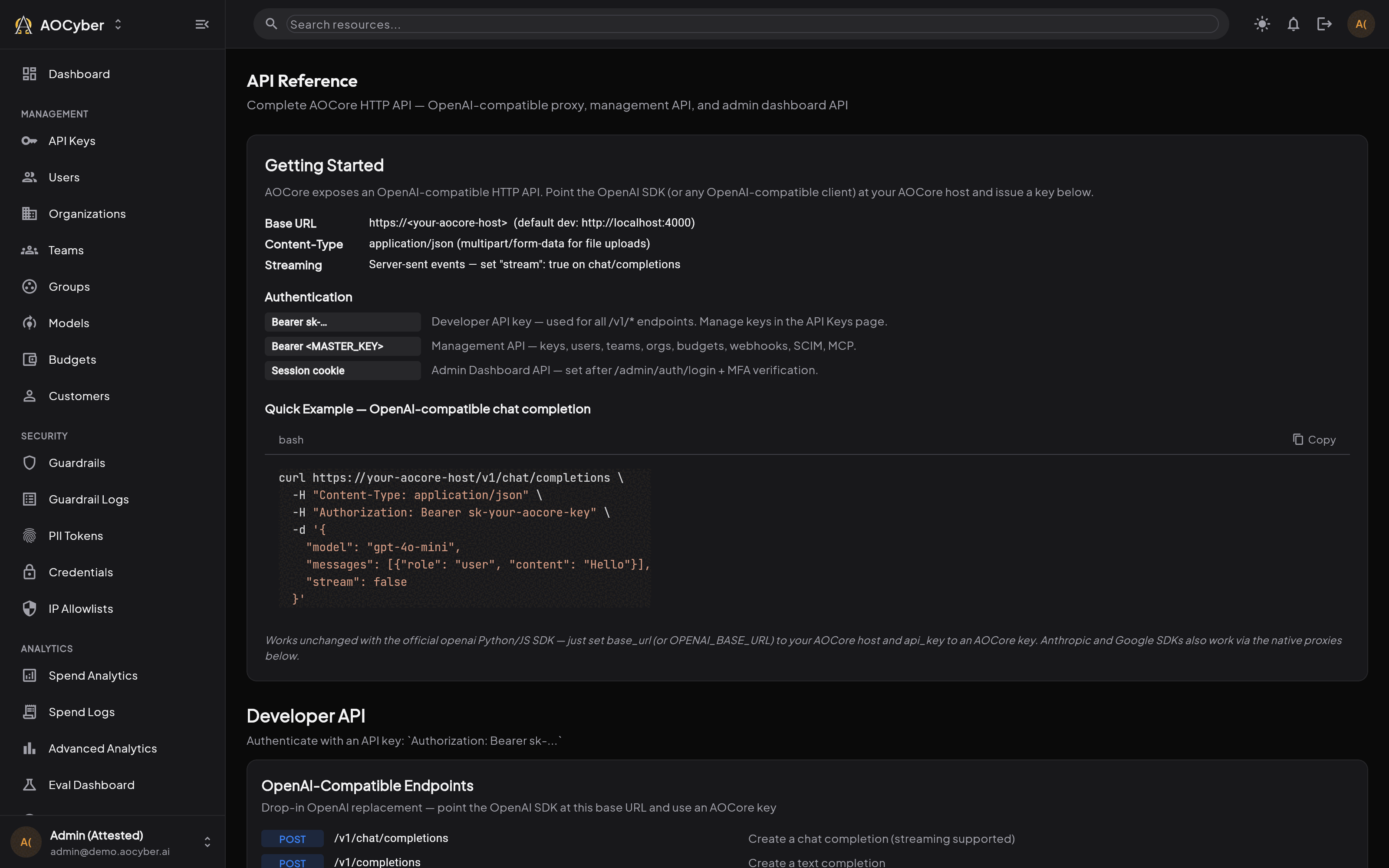Click the API Keys key icon
1389x868 pixels.
pos(29,141)
